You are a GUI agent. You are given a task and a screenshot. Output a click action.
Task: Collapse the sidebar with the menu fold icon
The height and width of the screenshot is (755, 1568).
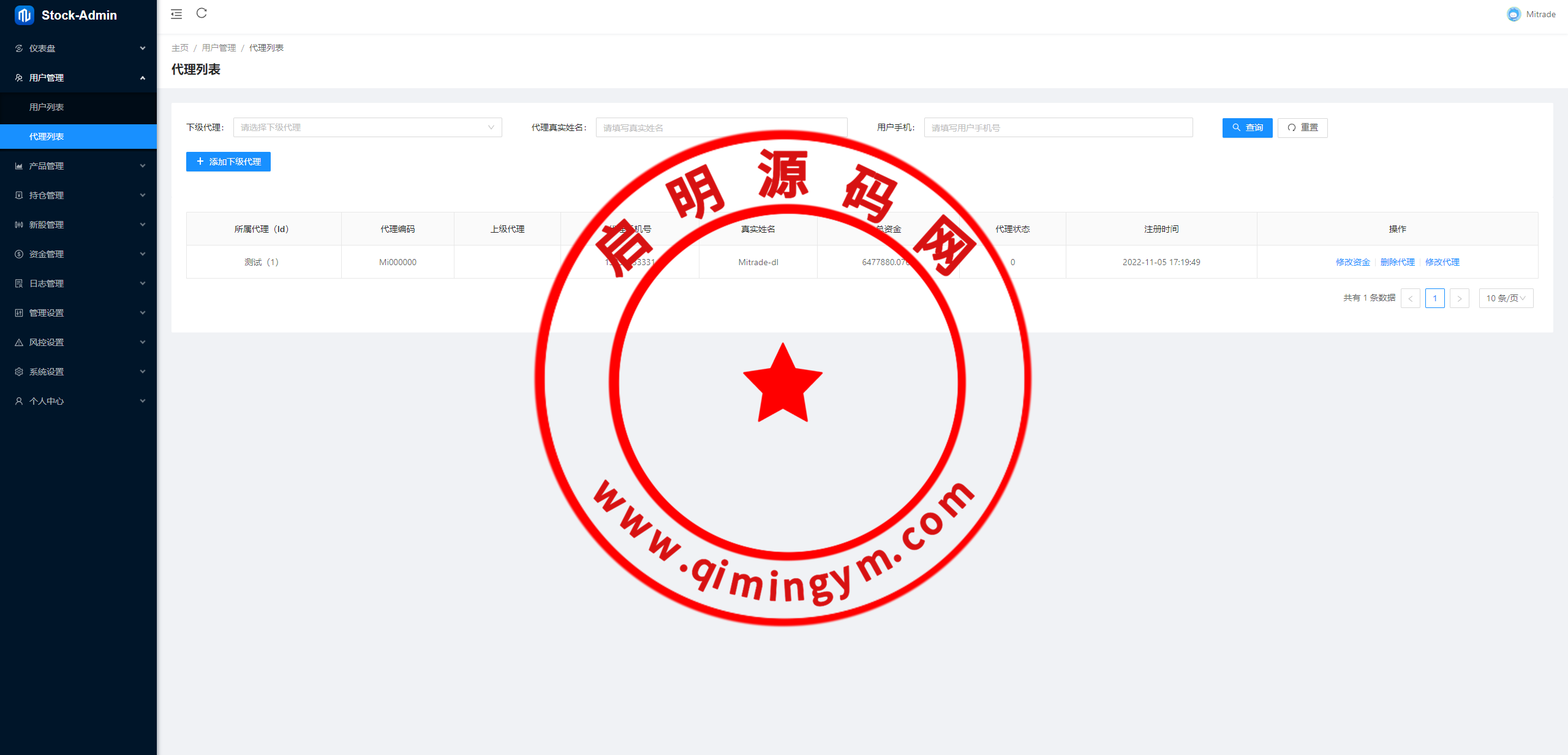(x=176, y=14)
